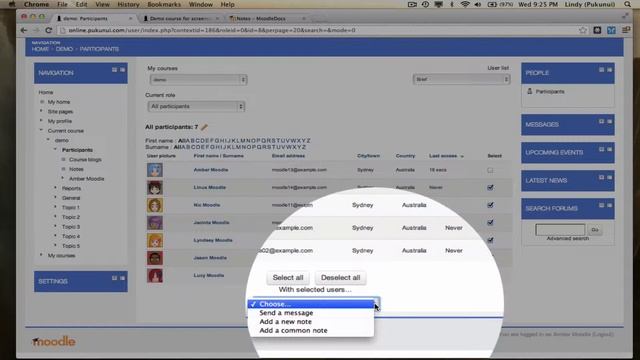Open Lyndsey Moodle user picture

tap(155, 240)
